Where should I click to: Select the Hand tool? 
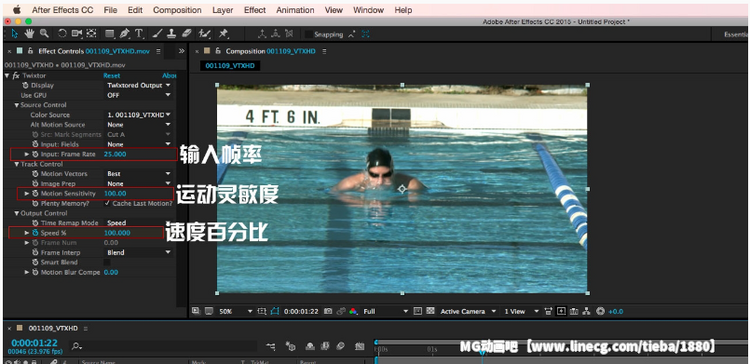click(x=29, y=33)
